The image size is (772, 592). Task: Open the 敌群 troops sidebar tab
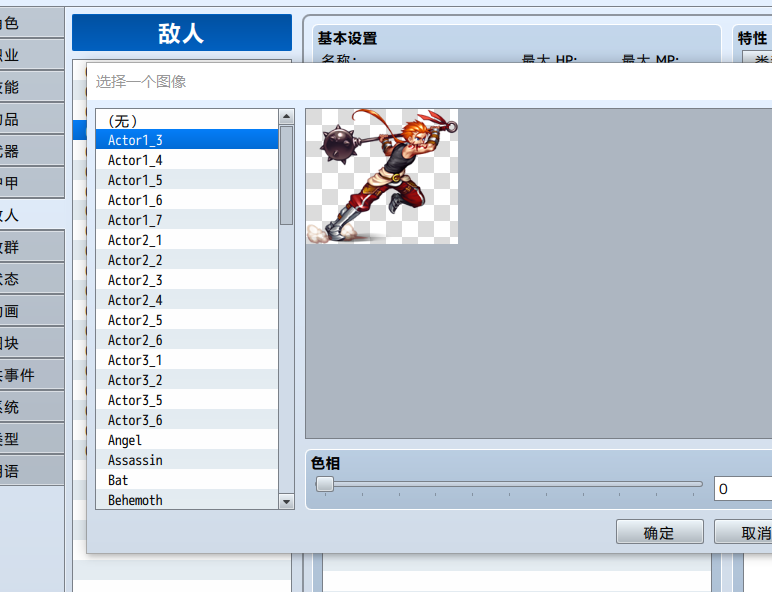32,247
